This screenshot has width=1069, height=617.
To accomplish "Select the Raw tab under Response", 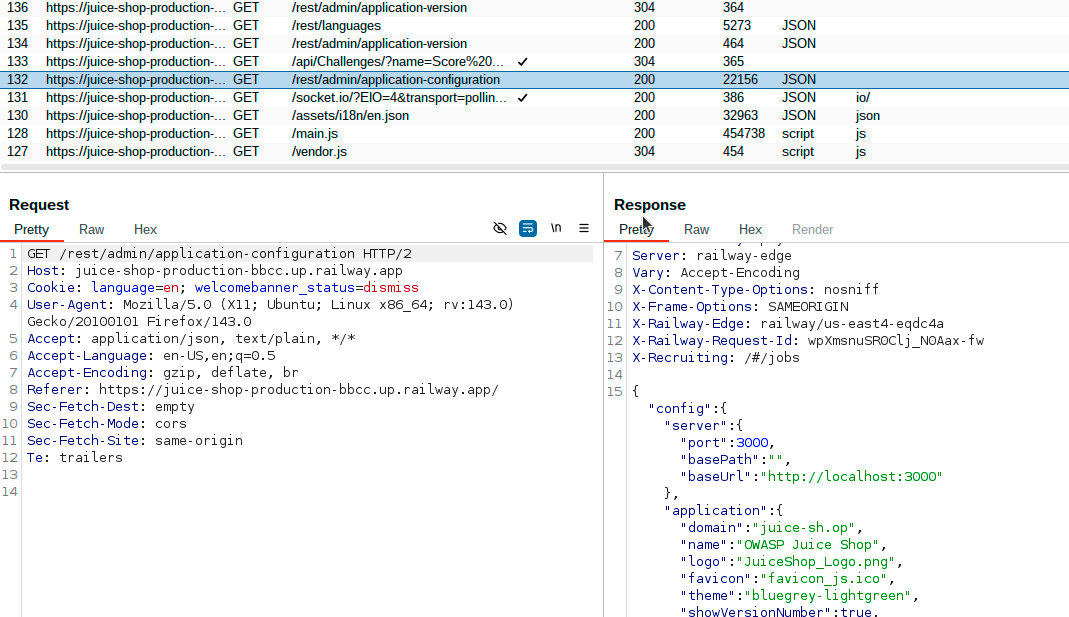I will click(x=696, y=229).
